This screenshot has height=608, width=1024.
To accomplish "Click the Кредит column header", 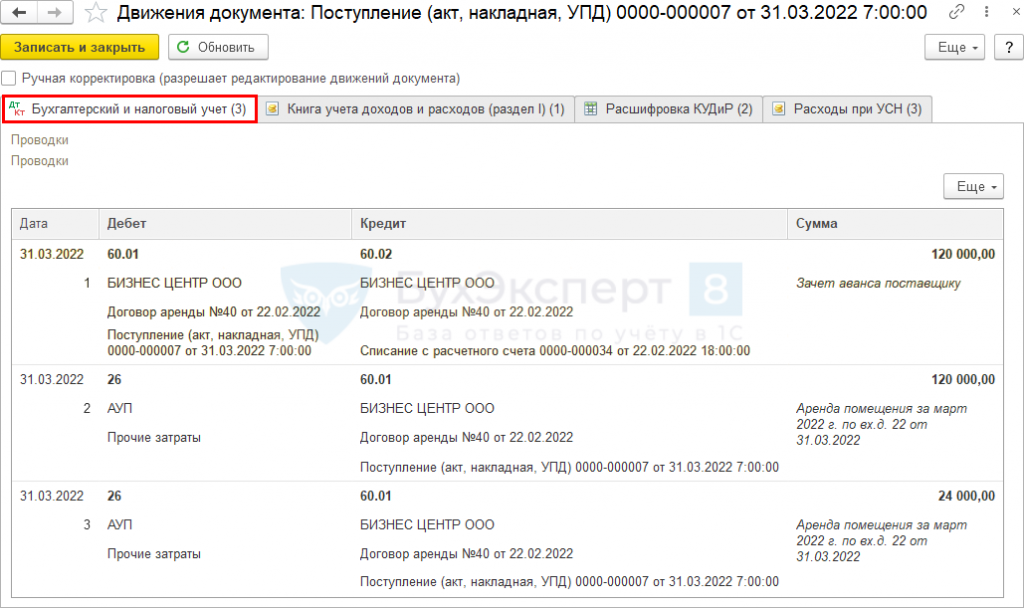I will 569,223.
